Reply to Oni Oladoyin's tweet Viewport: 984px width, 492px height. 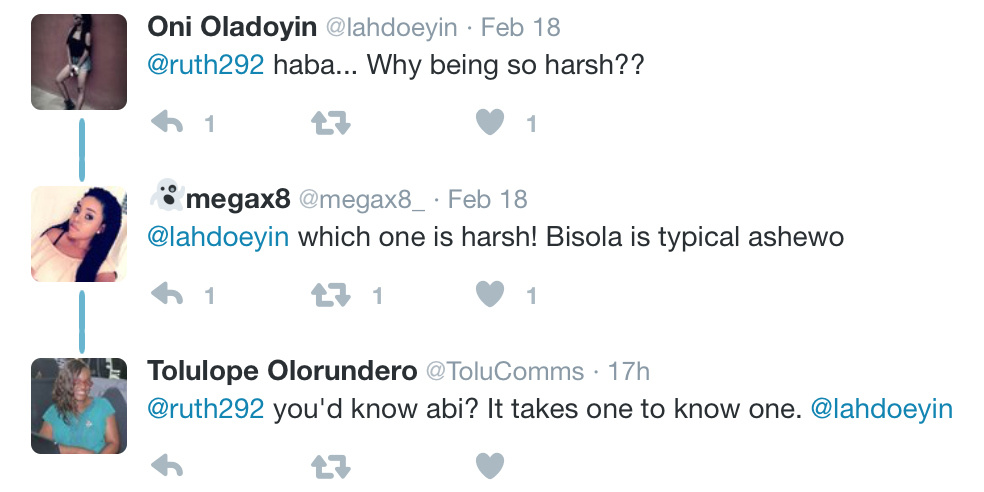pos(167,122)
